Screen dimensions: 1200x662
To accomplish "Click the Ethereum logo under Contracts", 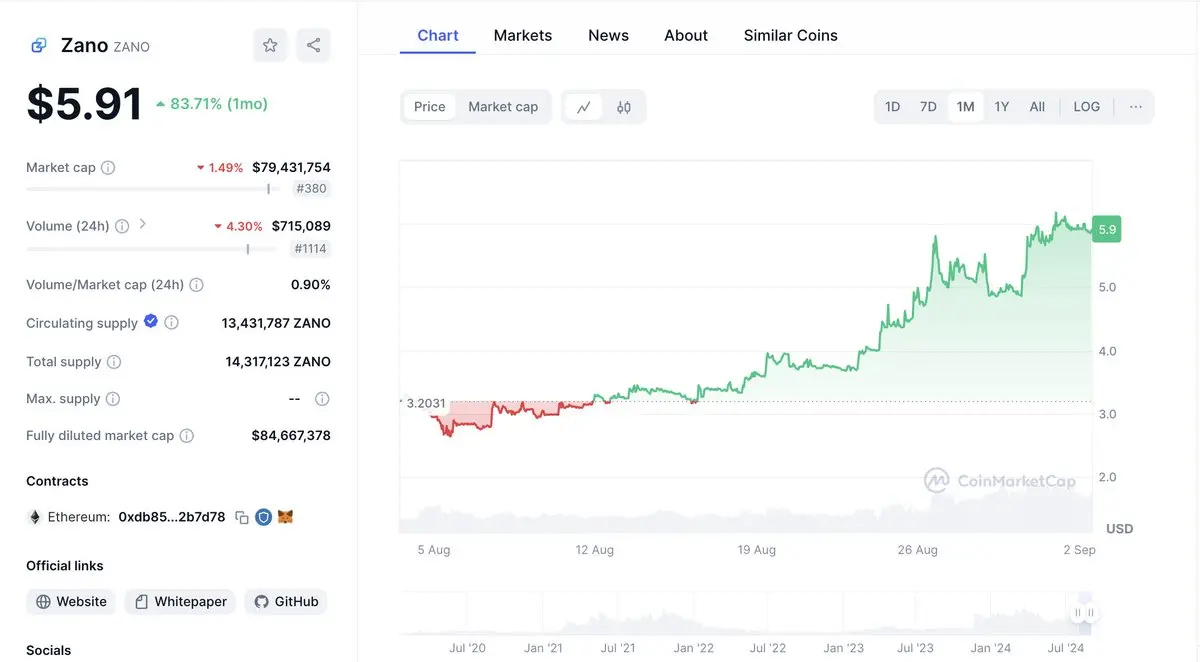I will point(35,517).
